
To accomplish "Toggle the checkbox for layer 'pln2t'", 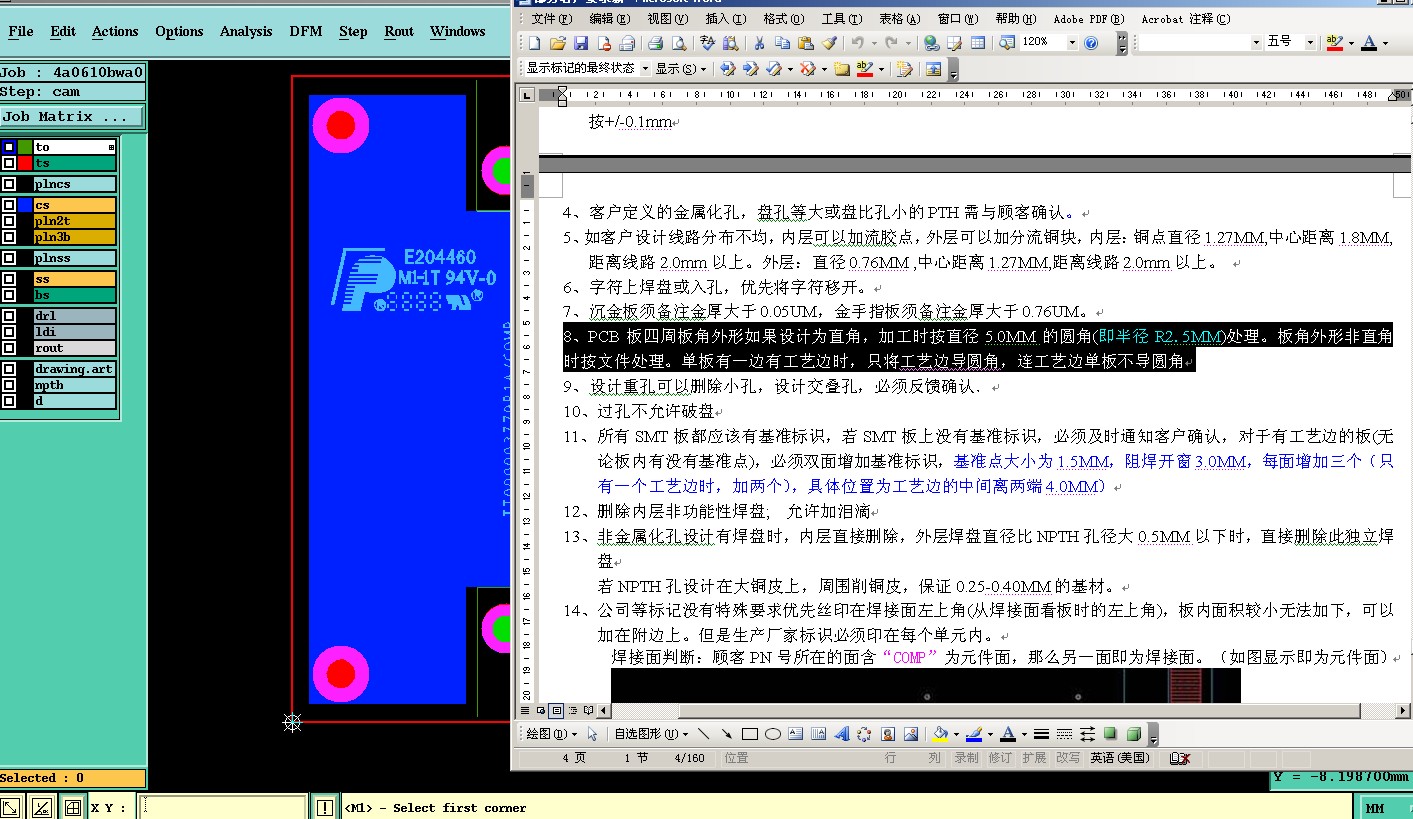I will (x=8, y=221).
